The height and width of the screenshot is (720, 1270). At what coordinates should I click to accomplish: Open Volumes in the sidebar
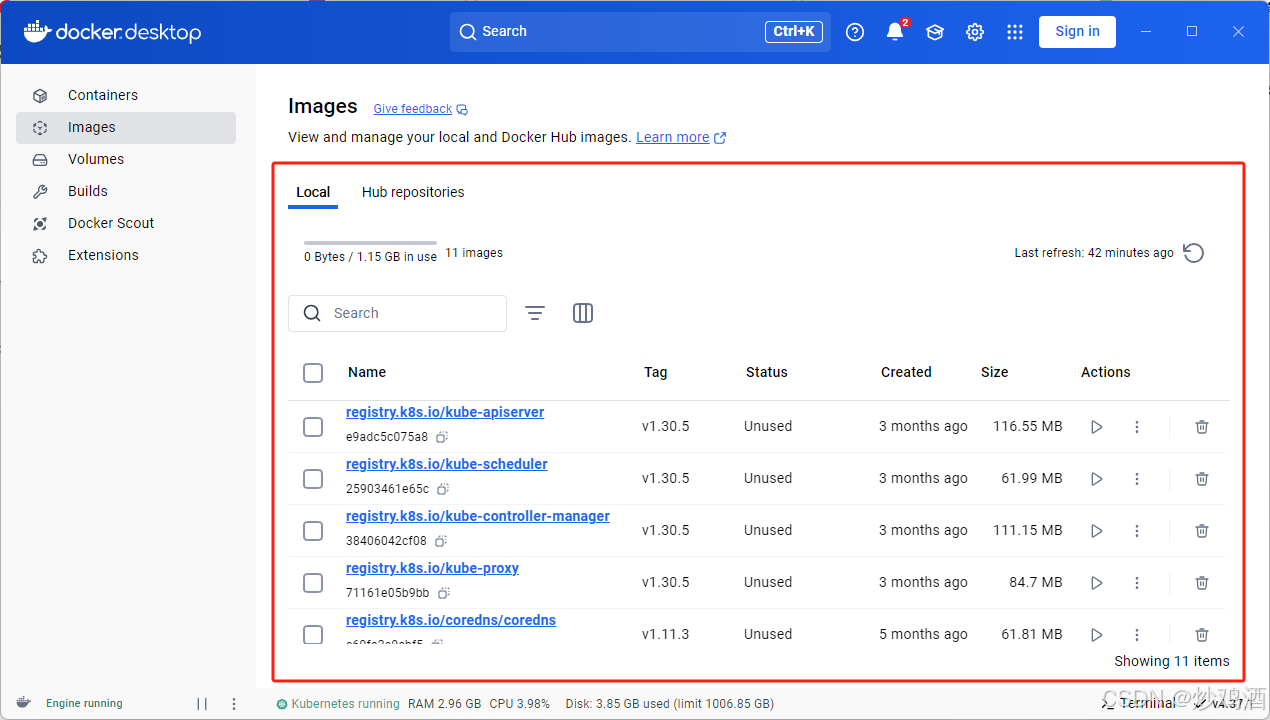(x=126, y=159)
